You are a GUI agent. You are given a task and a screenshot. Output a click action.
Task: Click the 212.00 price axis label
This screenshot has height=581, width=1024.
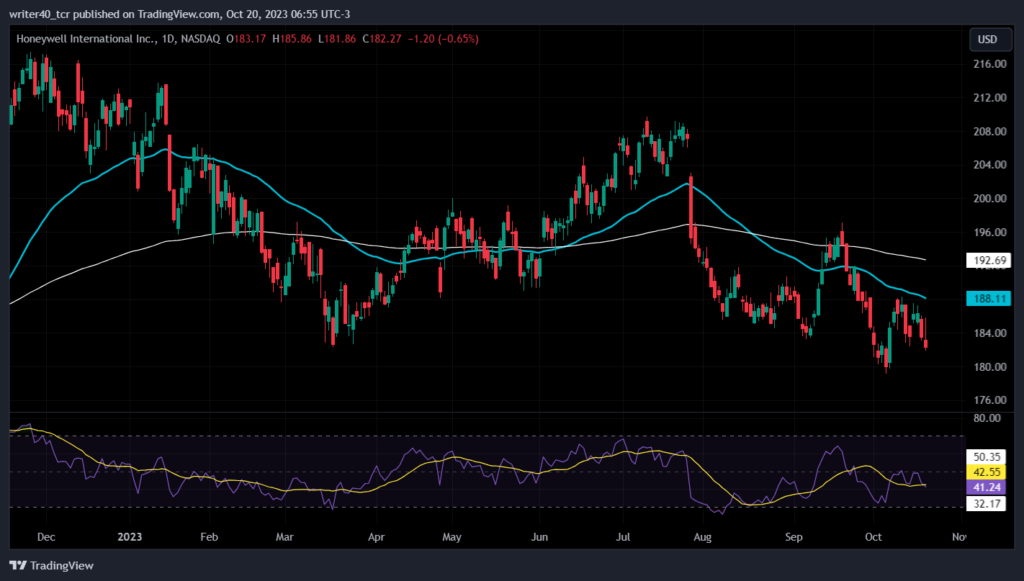pos(989,98)
